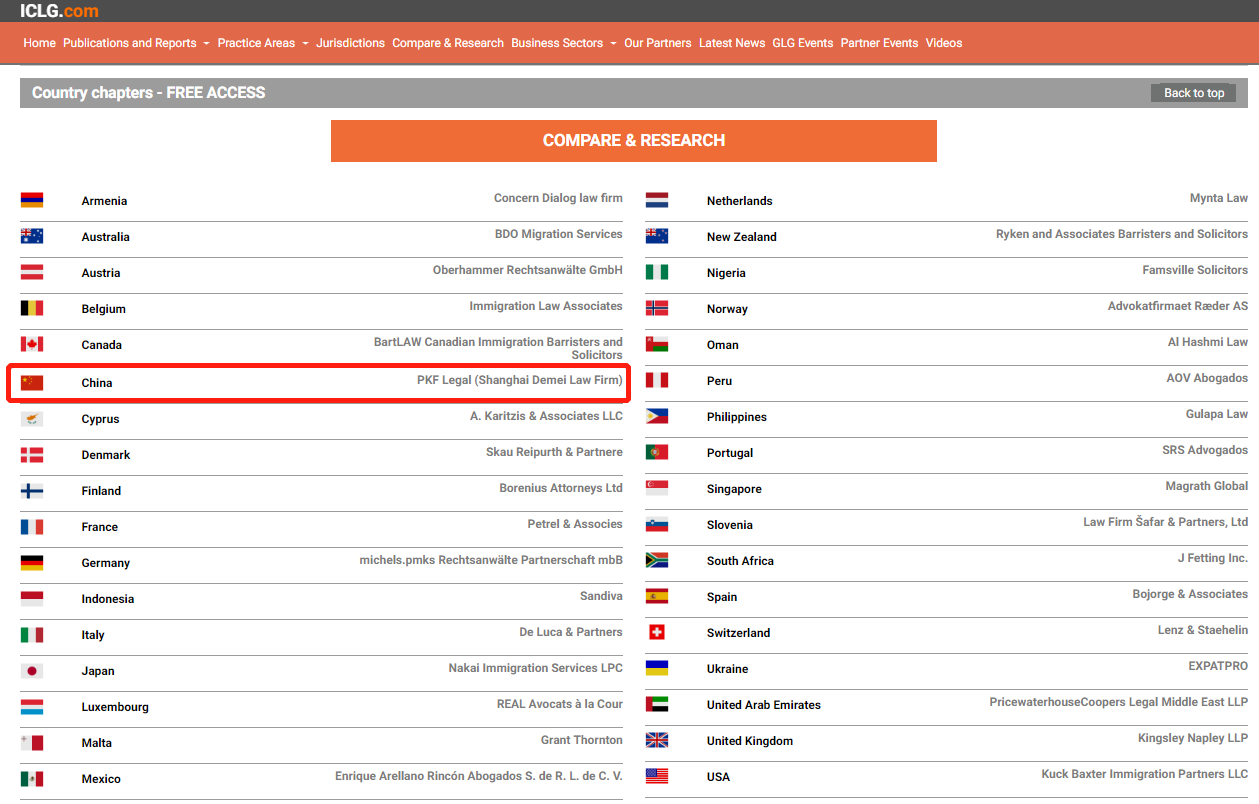Image resolution: width=1259 pixels, height=804 pixels.
Task: Open Videos nav item
Action: (944, 43)
